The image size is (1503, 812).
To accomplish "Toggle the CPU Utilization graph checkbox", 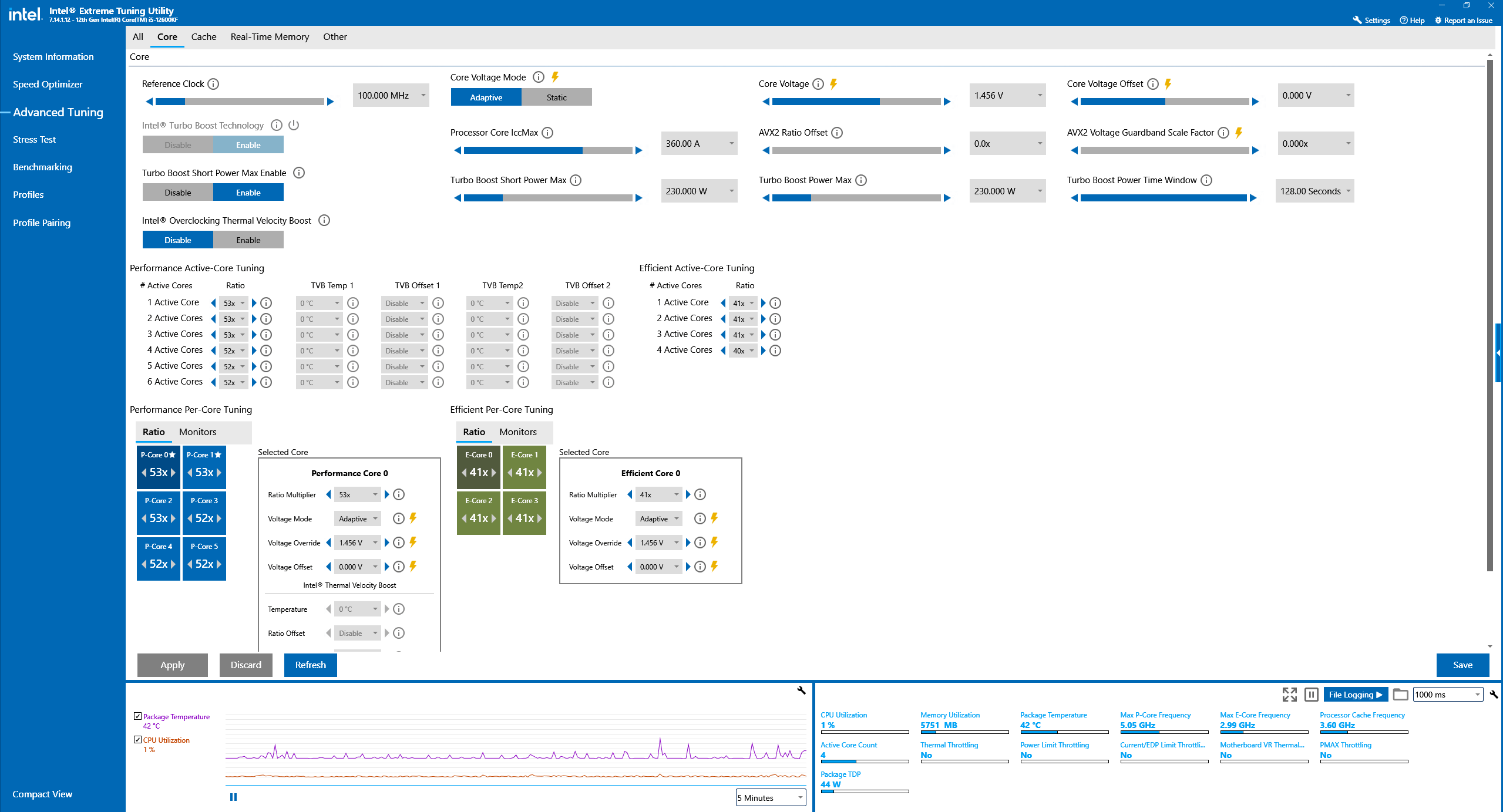I will tap(138, 740).
